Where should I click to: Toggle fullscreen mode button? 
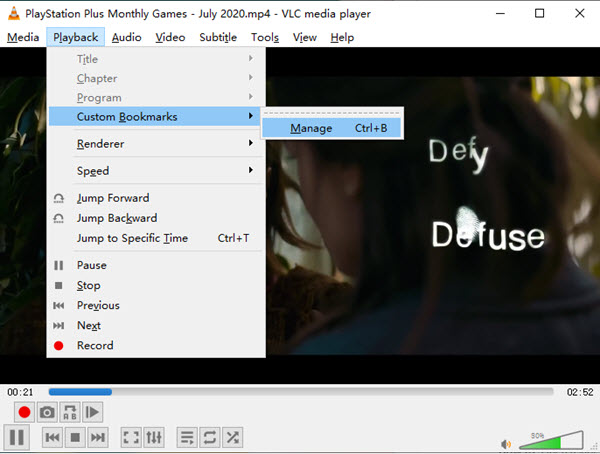131,437
